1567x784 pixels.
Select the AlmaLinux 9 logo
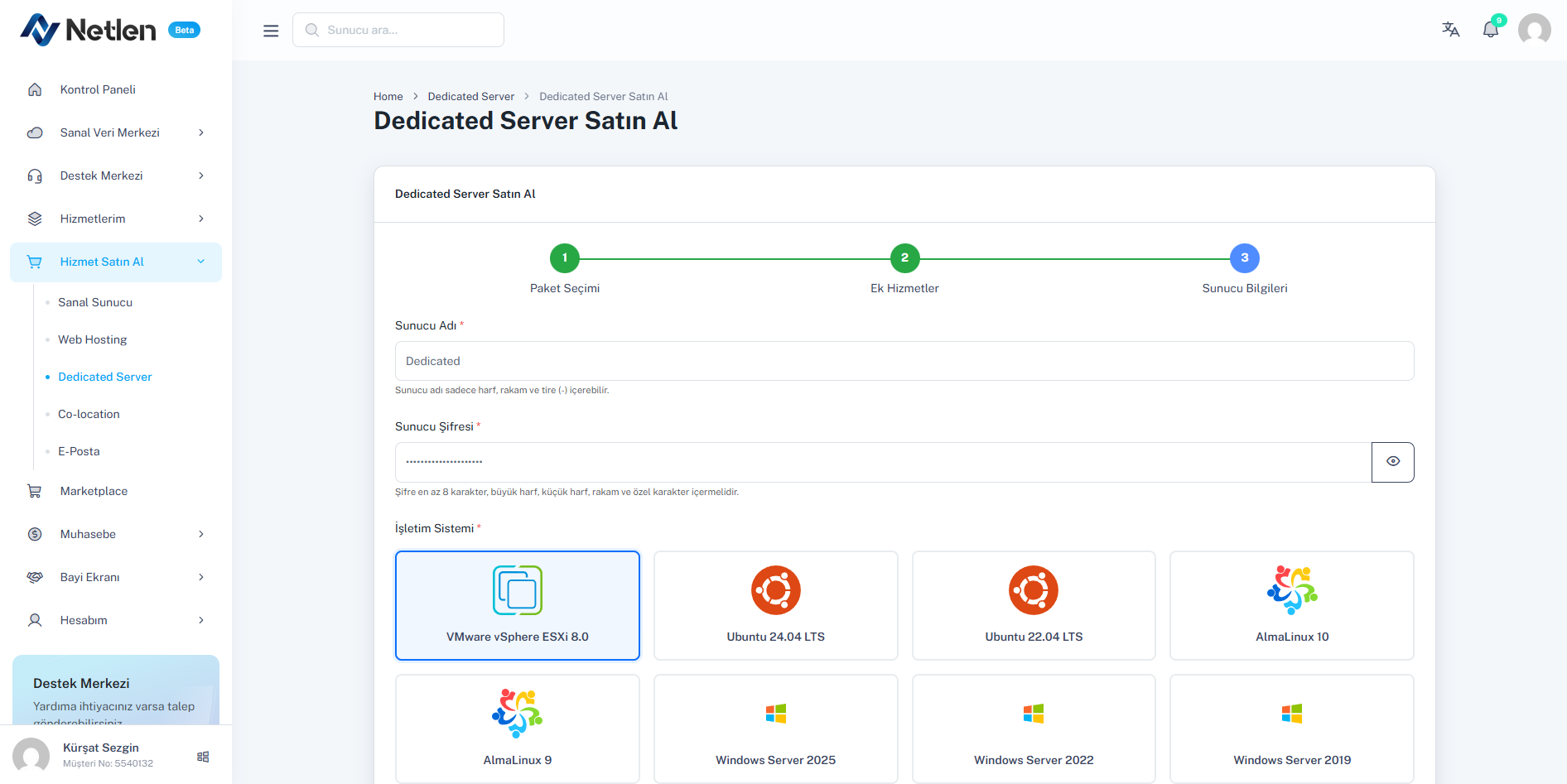tap(518, 714)
